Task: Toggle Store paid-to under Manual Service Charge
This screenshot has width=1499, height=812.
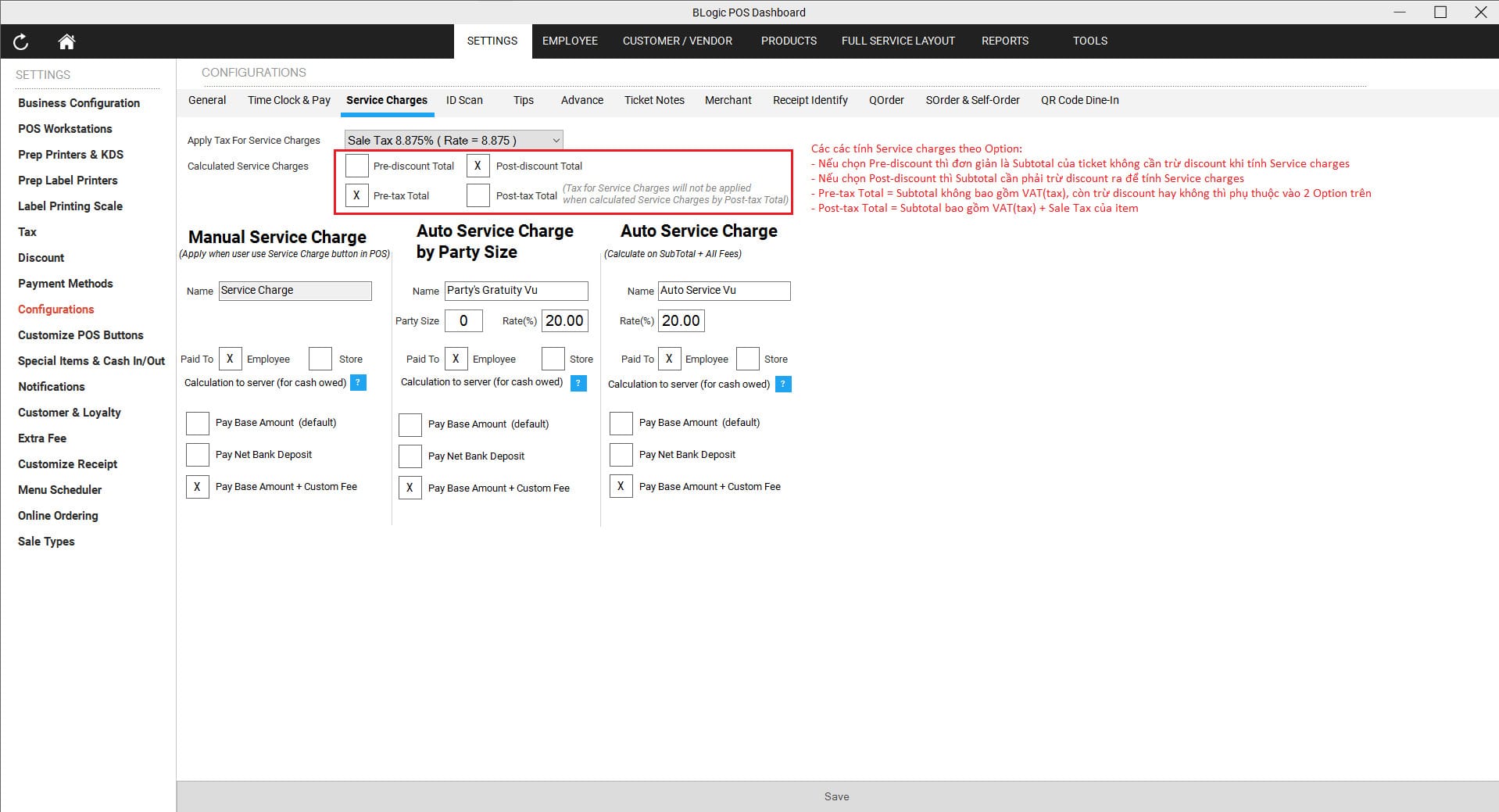Action: coord(320,359)
